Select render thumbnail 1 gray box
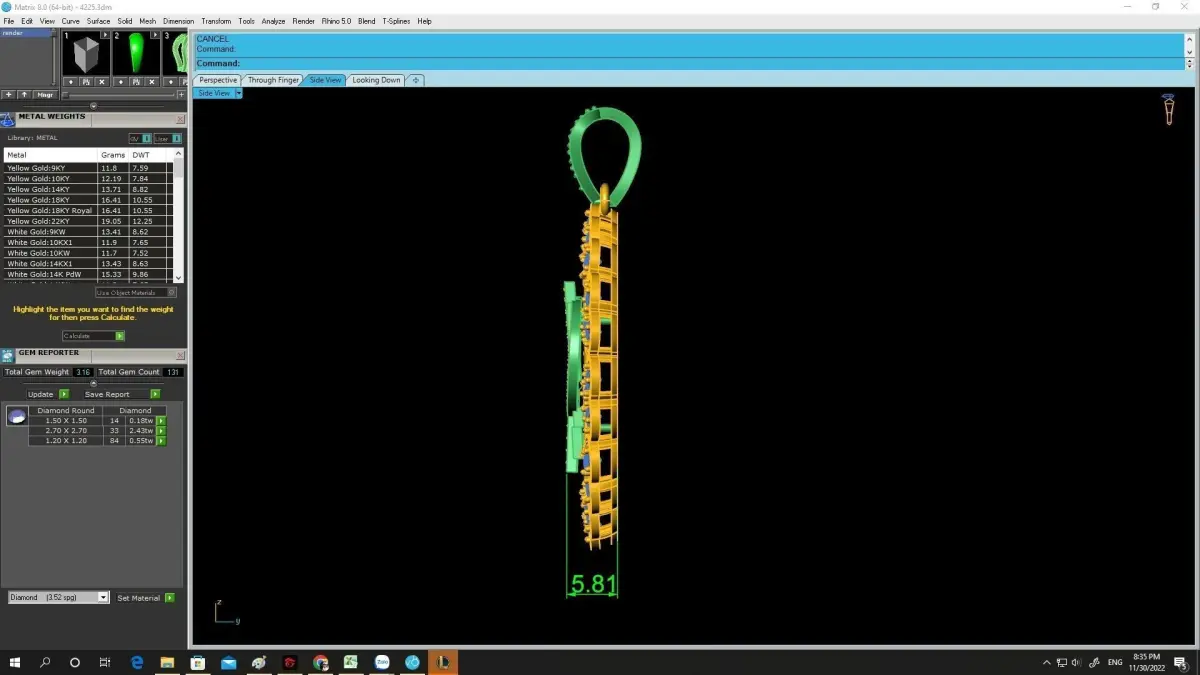The width and height of the screenshot is (1200, 675). click(x=86, y=52)
